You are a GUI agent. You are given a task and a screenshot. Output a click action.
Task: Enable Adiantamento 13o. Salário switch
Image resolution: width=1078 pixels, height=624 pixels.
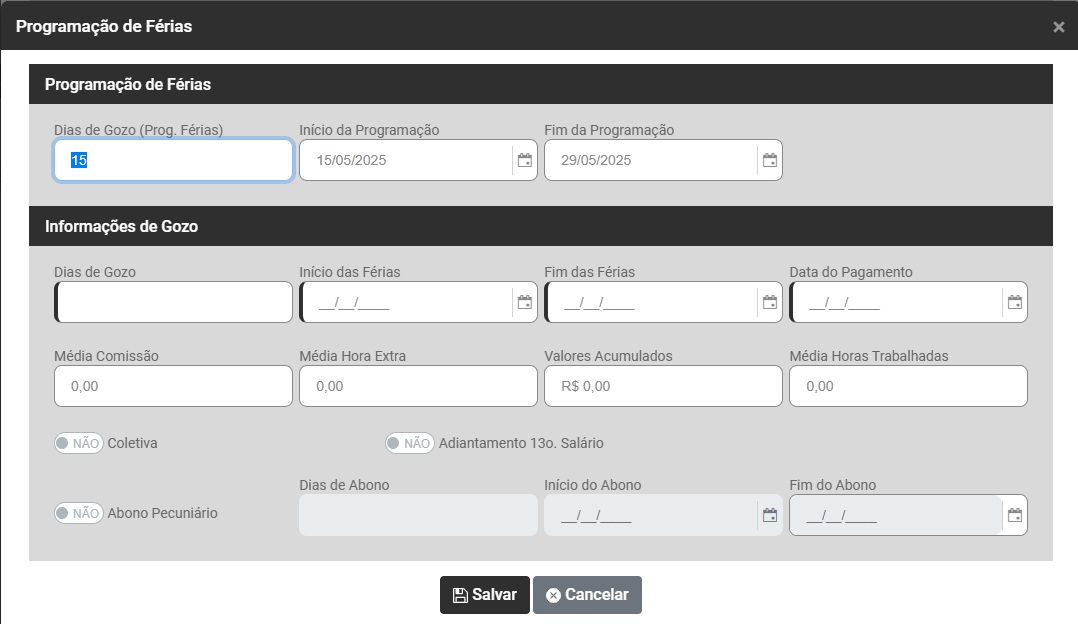410,443
